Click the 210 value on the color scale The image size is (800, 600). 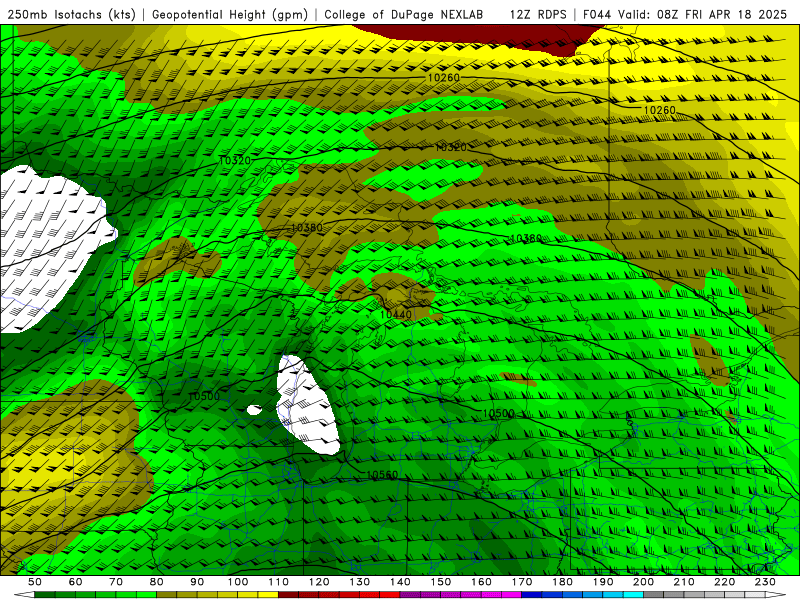pyautogui.click(x=684, y=582)
